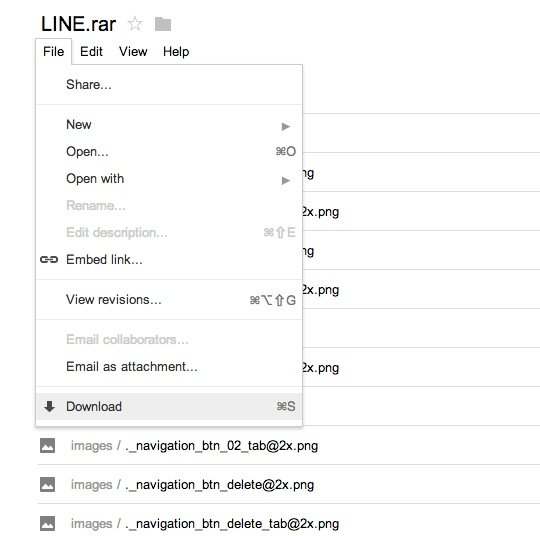Click image icon for navigation_btn_delete@2x.png
The image size is (540, 536).
[x=47, y=484]
